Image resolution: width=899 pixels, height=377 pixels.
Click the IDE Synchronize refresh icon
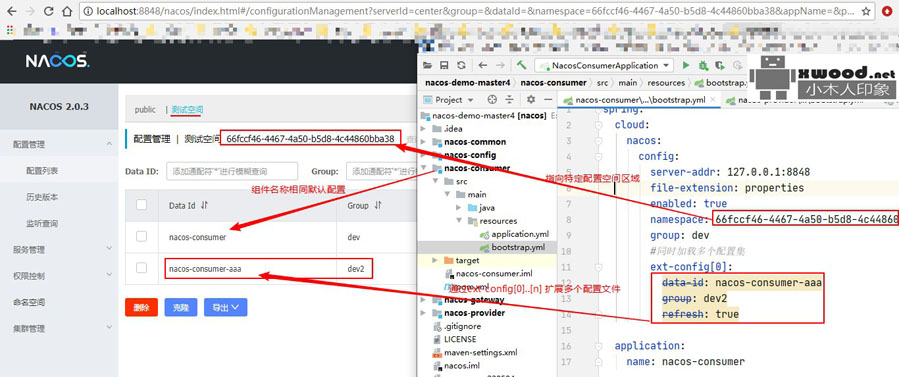(461, 65)
